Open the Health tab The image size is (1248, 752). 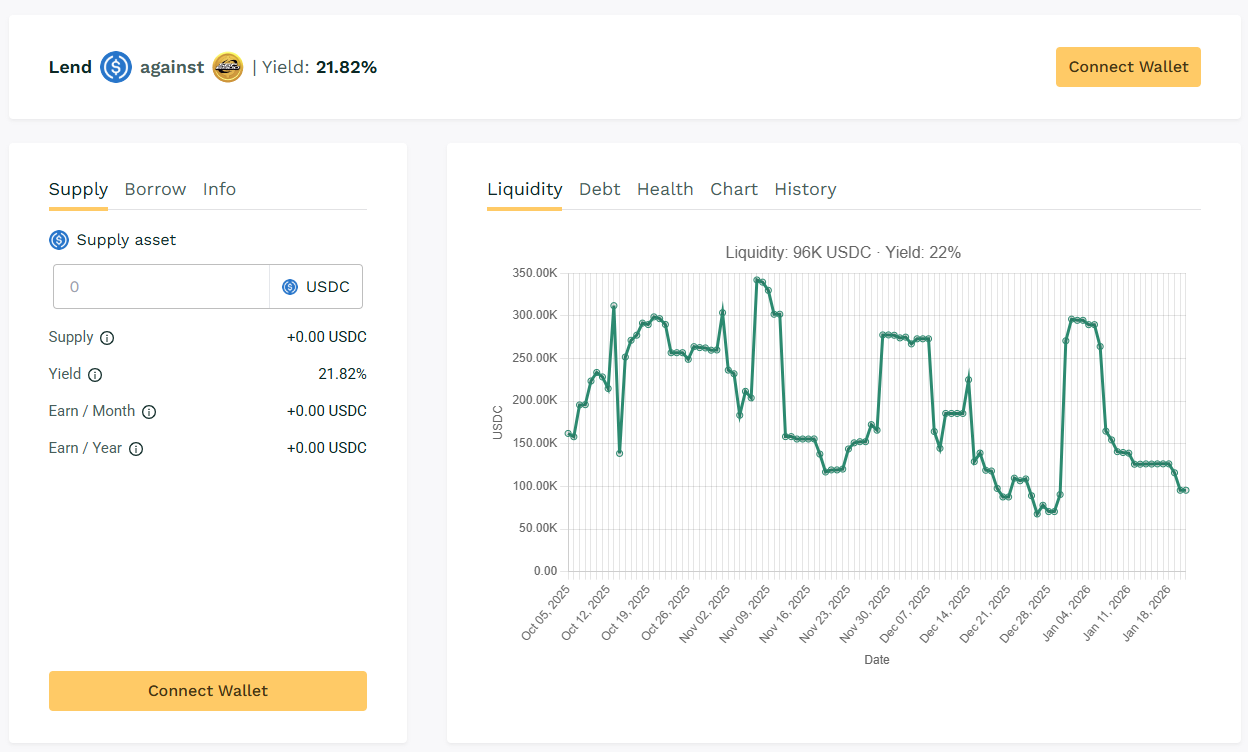point(665,189)
